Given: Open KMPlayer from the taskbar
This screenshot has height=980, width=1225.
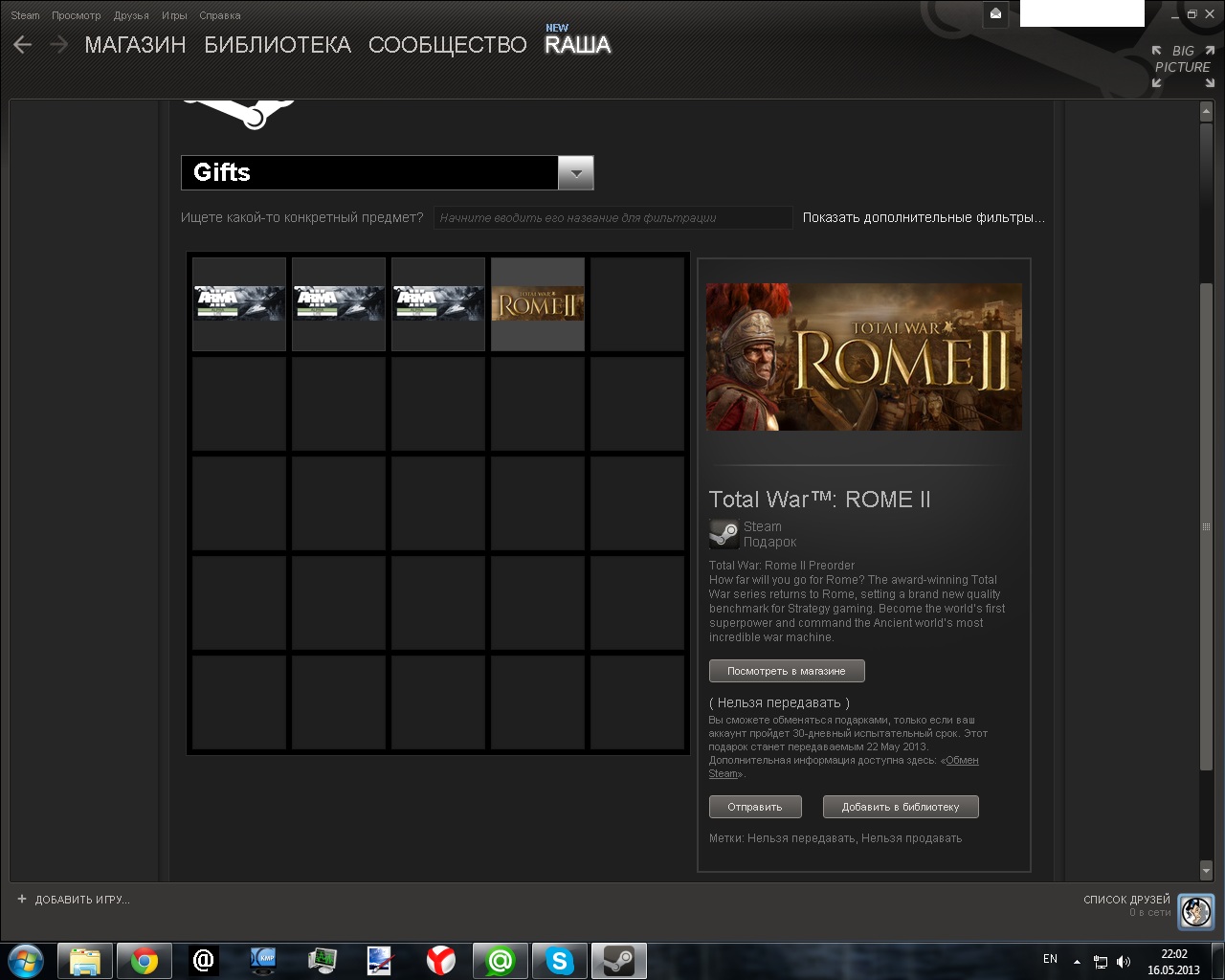Looking at the screenshot, I should [x=263, y=960].
